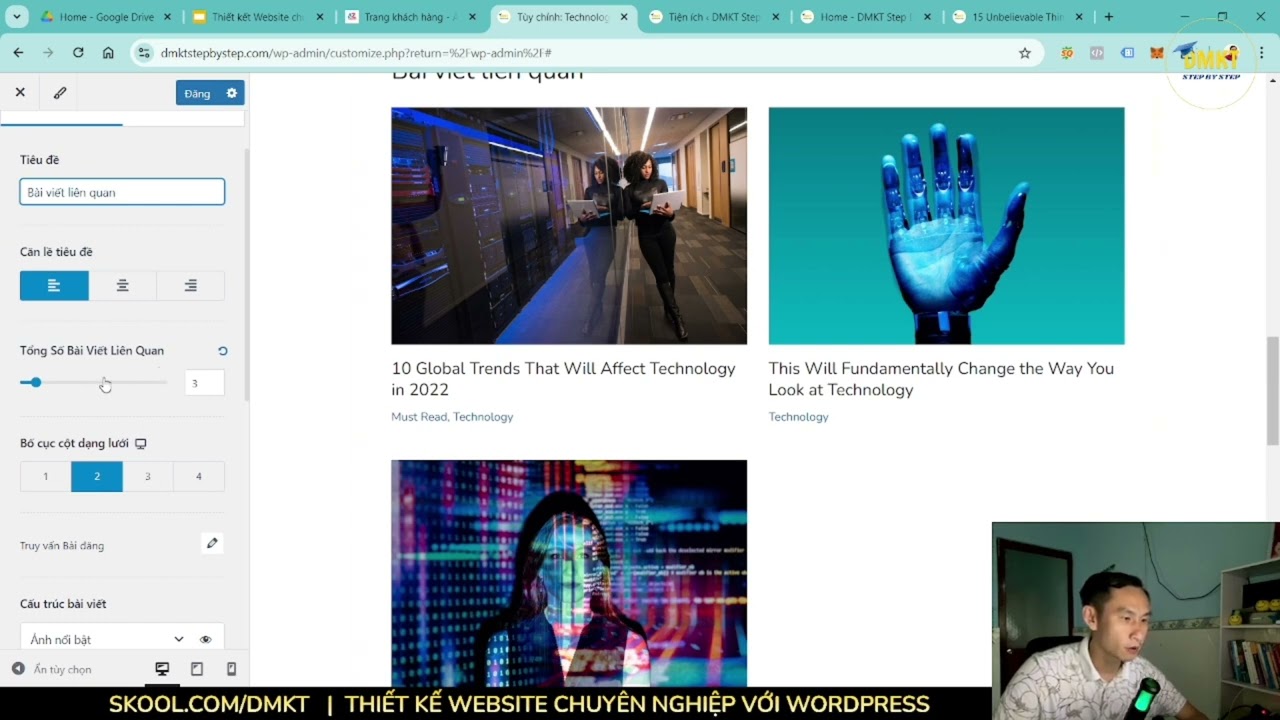This screenshot has height=720, width=1280.
Task: Click device icon beside Bố cục cột dạng lưới
Action: (141, 443)
